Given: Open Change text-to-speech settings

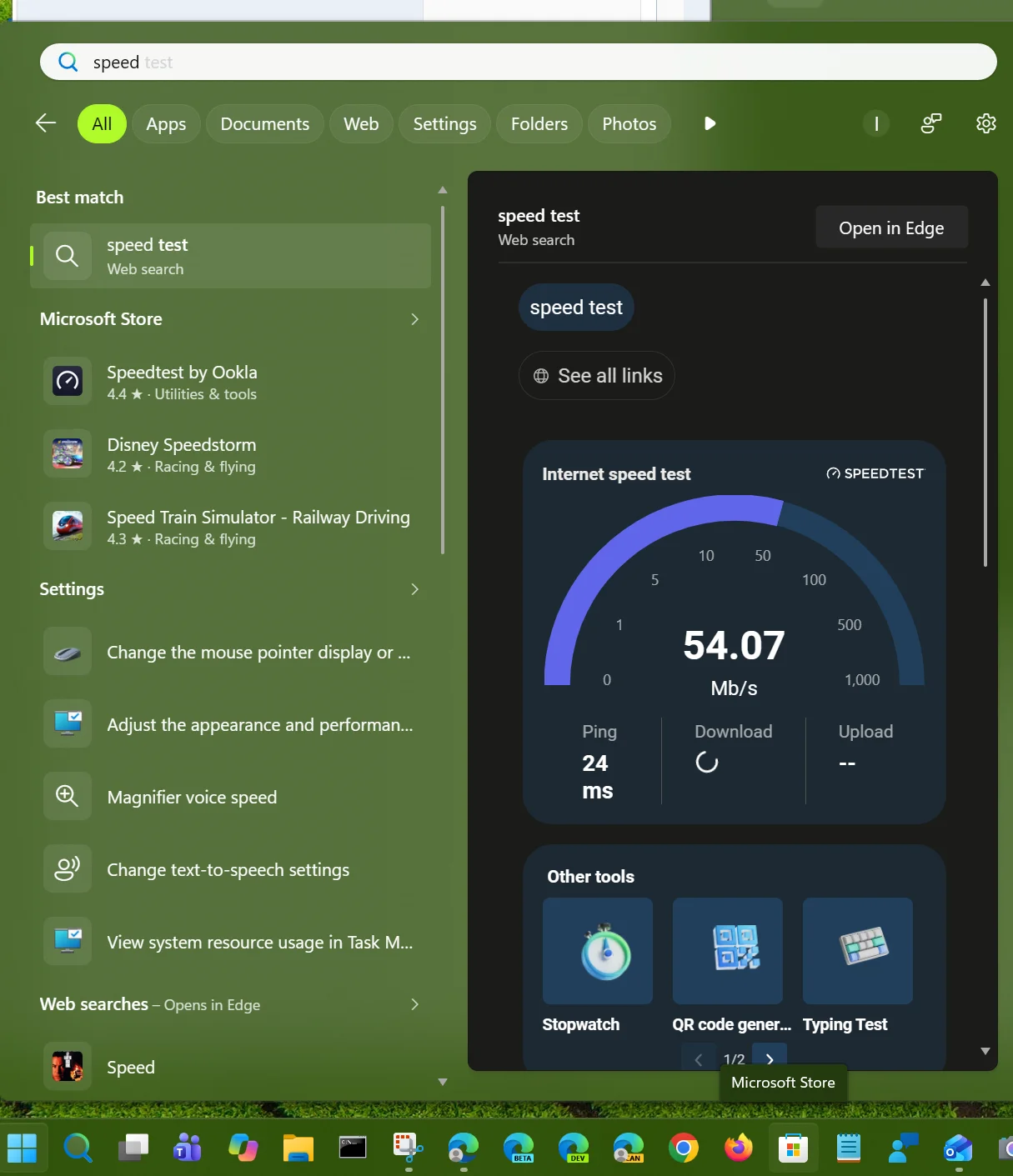Looking at the screenshot, I should [230, 869].
